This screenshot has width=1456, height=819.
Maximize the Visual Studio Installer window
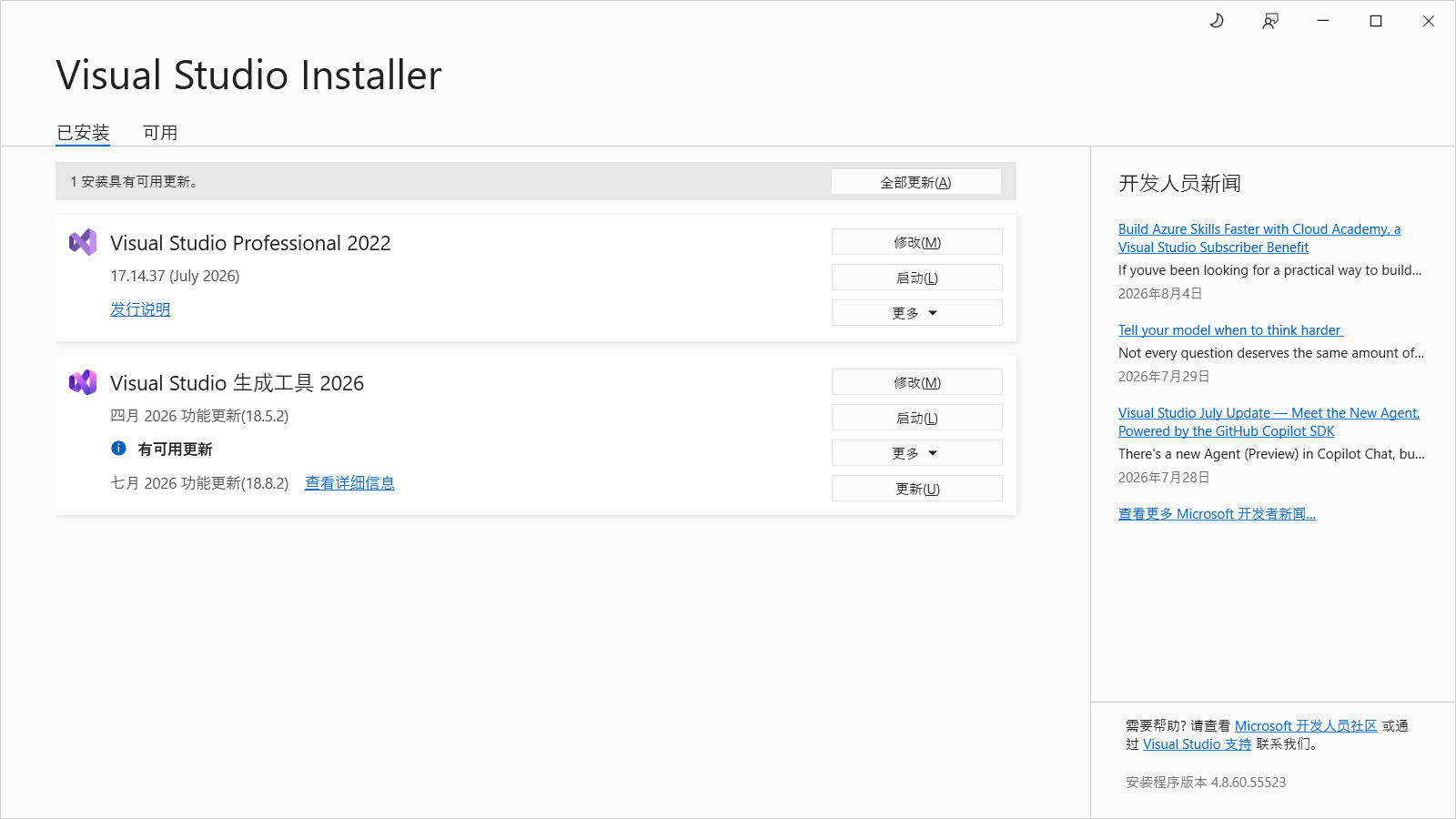tap(1376, 21)
